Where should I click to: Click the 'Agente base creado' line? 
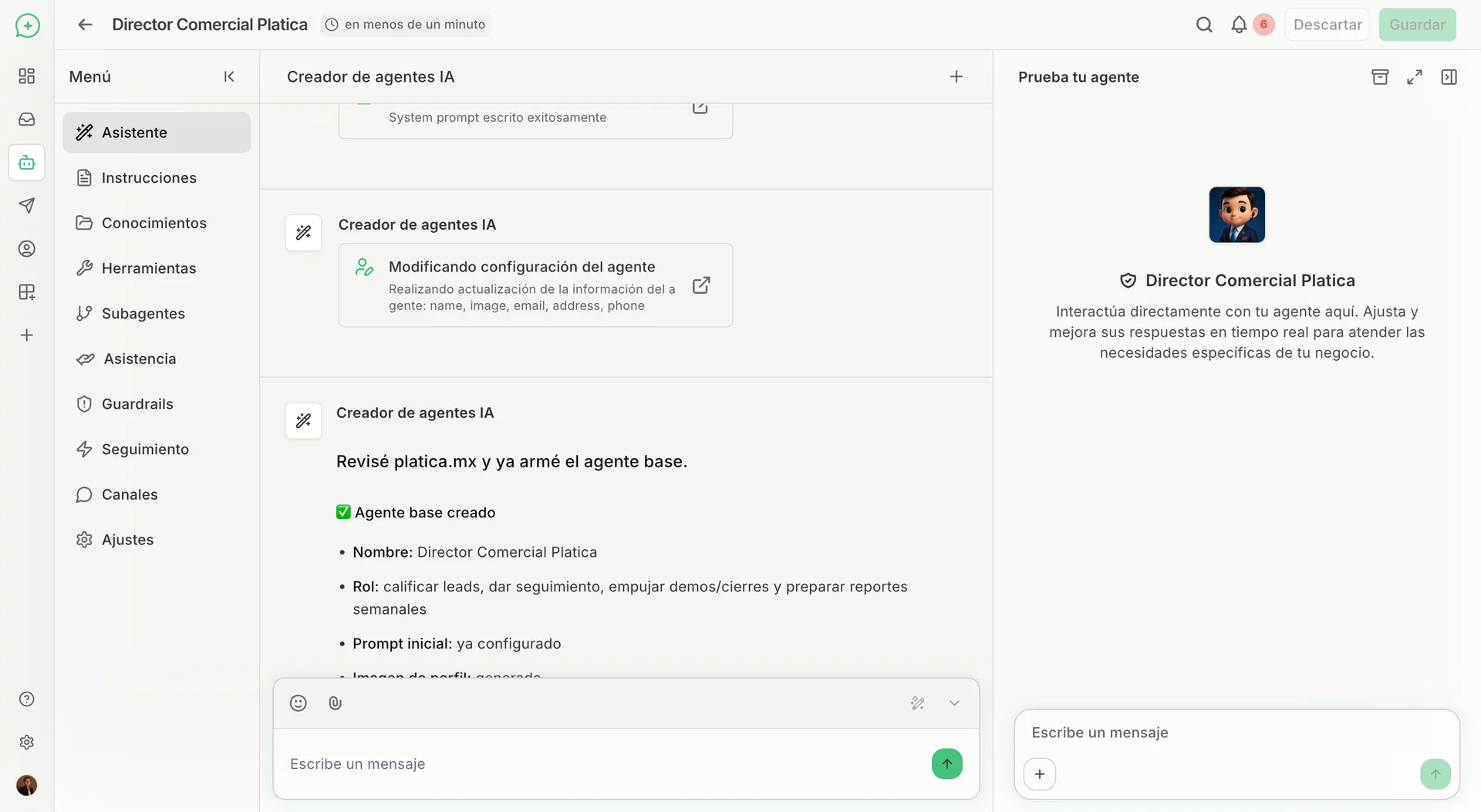[416, 512]
